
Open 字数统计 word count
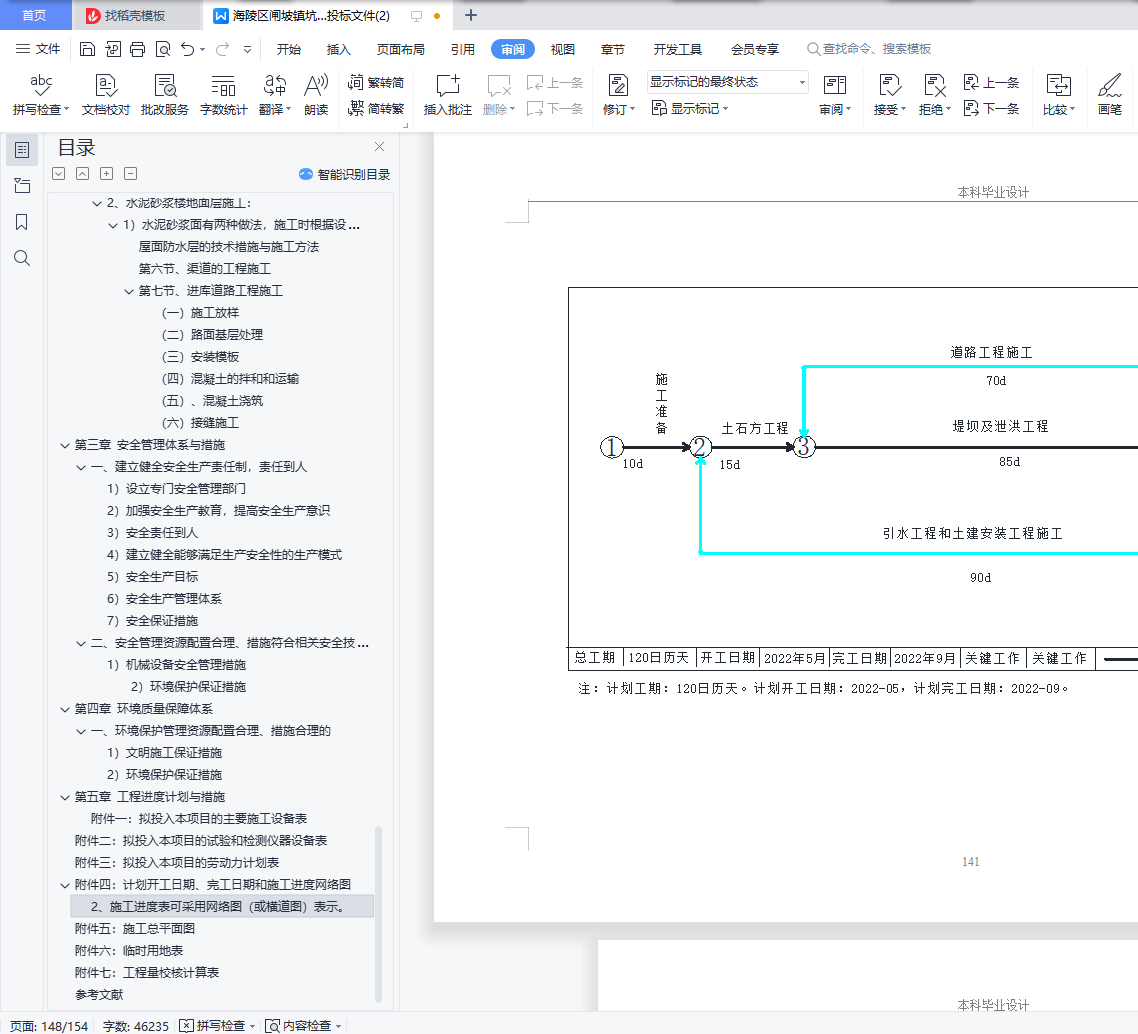[x=224, y=94]
